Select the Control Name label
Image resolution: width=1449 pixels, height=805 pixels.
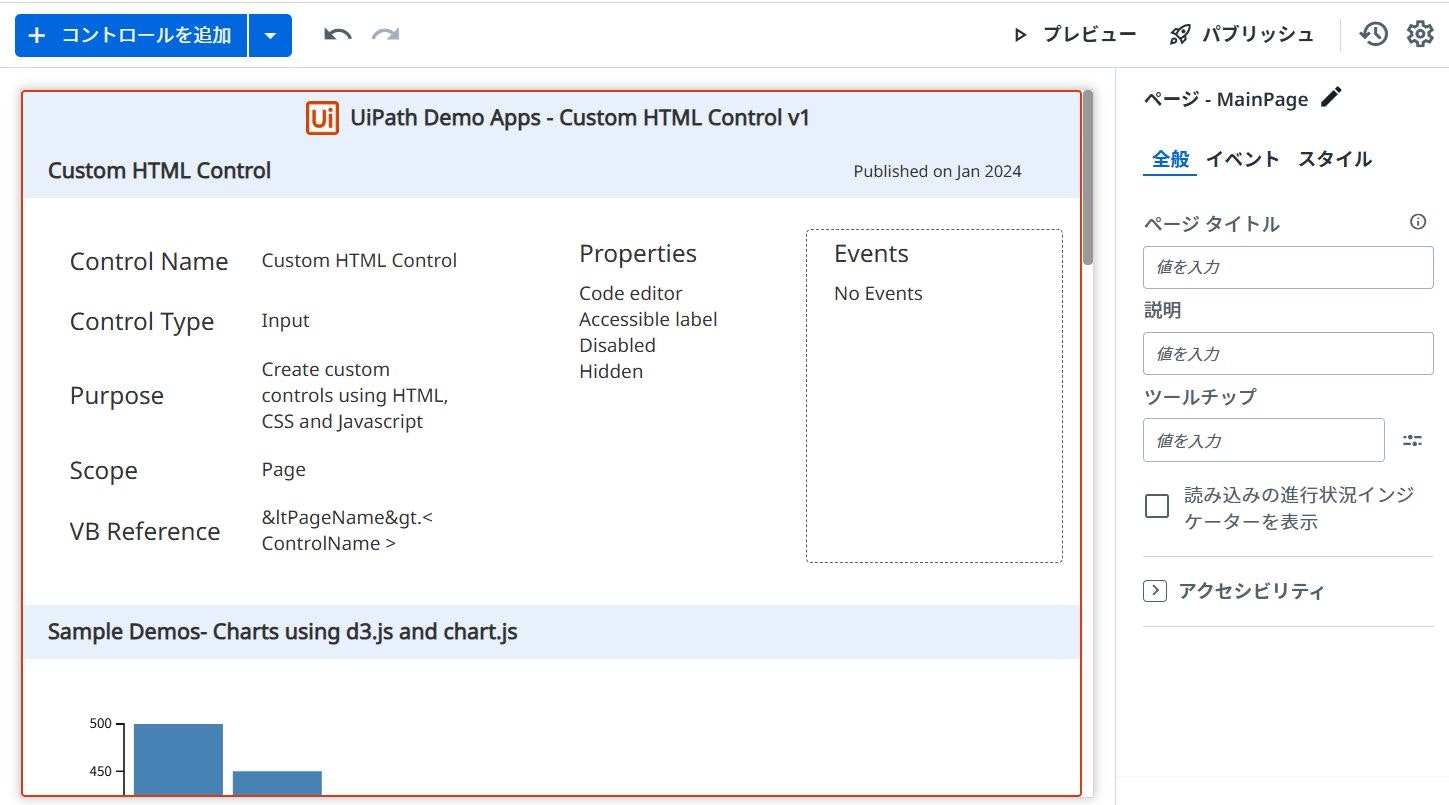[149, 262]
